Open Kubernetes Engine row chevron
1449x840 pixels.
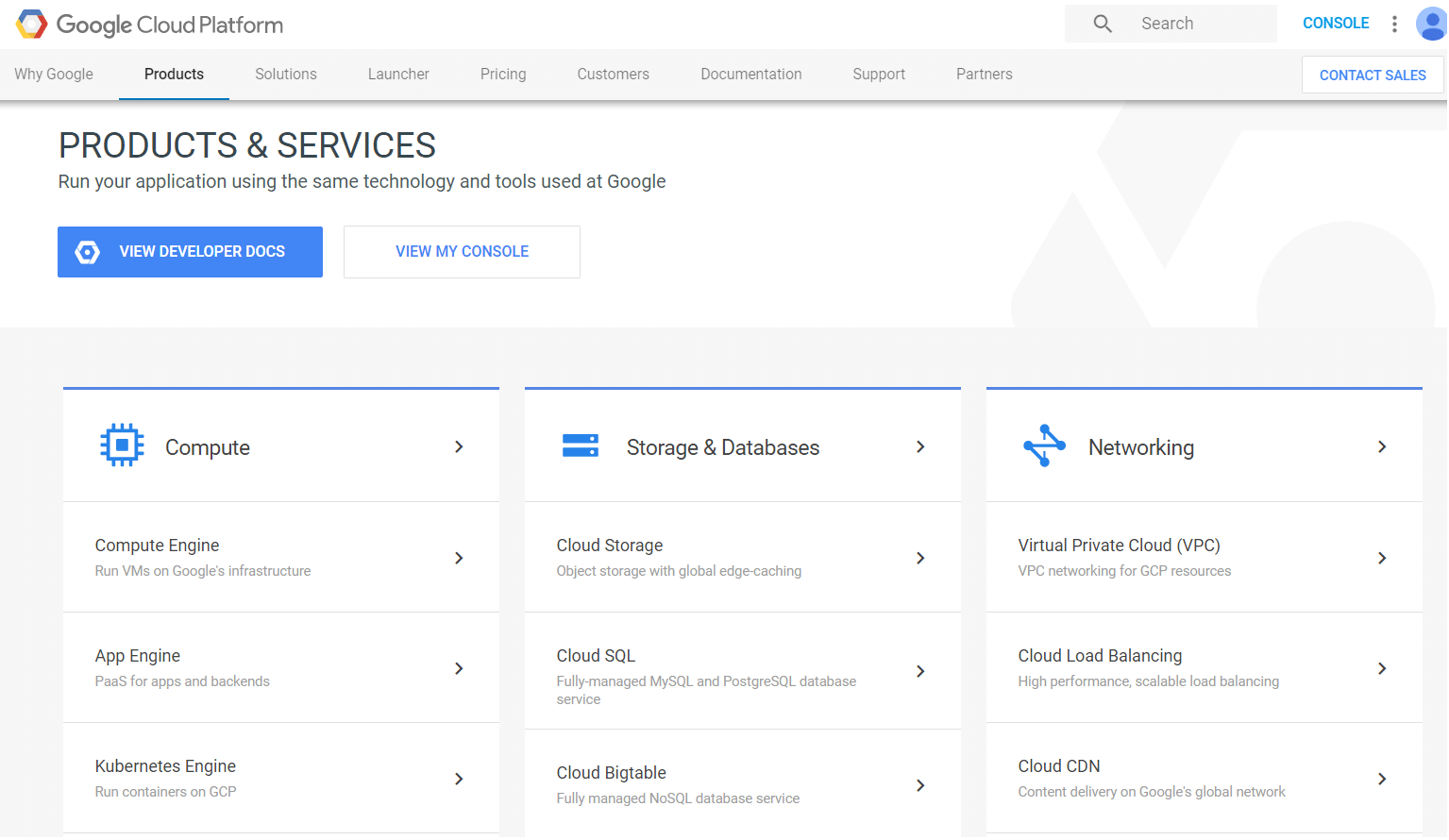point(459,779)
